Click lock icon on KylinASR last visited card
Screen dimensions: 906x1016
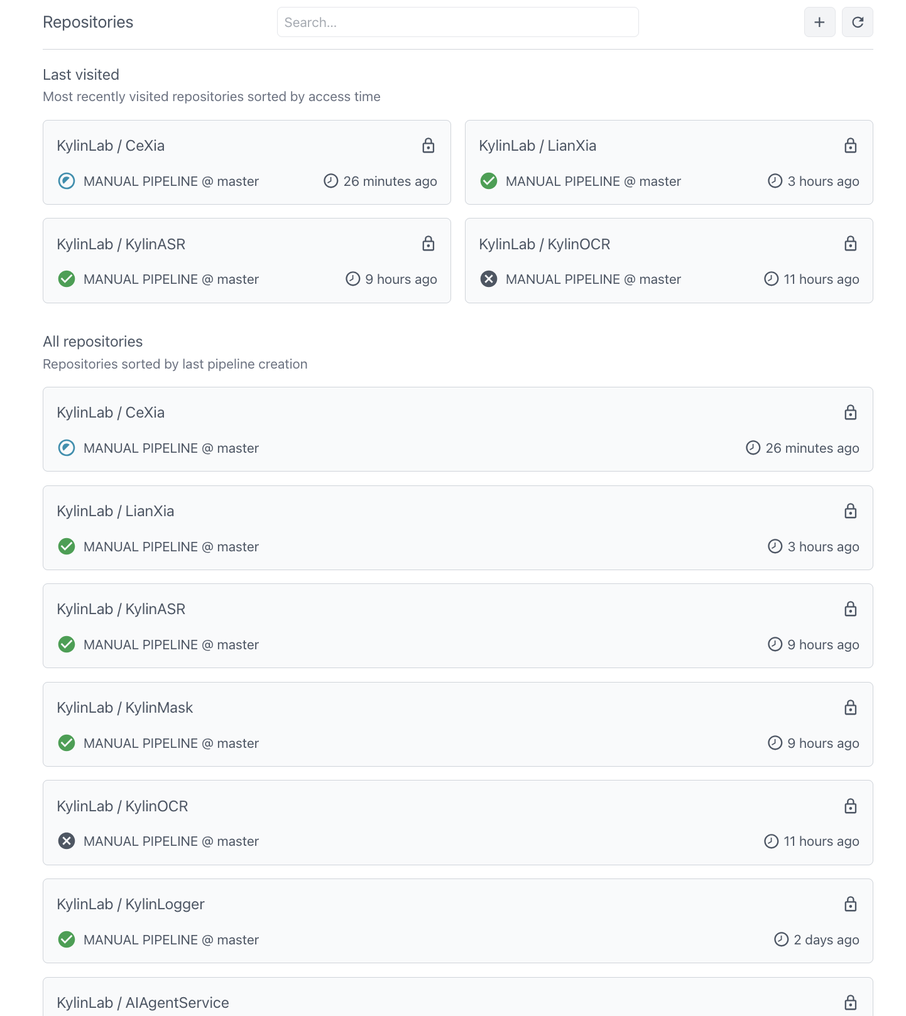tap(428, 244)
